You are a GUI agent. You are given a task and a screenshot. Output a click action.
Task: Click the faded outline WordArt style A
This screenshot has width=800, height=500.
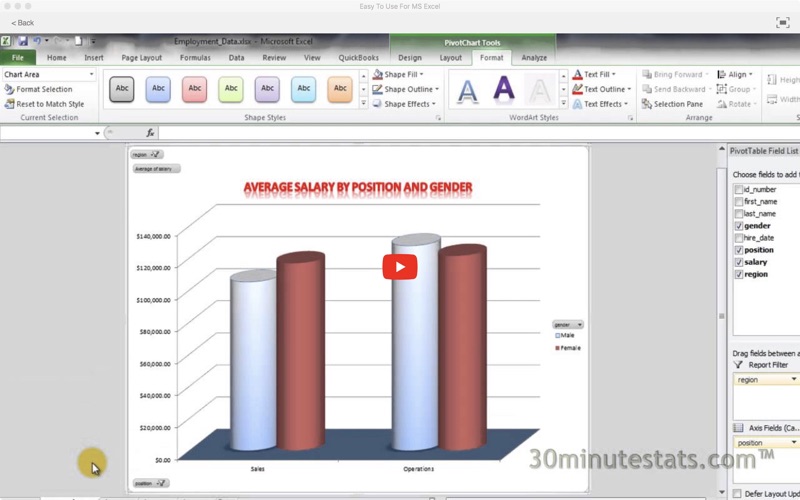[540, 90]
